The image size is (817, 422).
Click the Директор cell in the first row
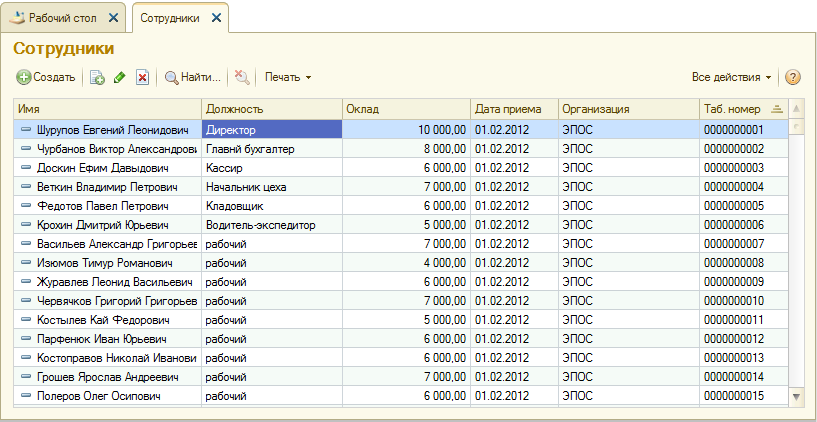point(272,130)
